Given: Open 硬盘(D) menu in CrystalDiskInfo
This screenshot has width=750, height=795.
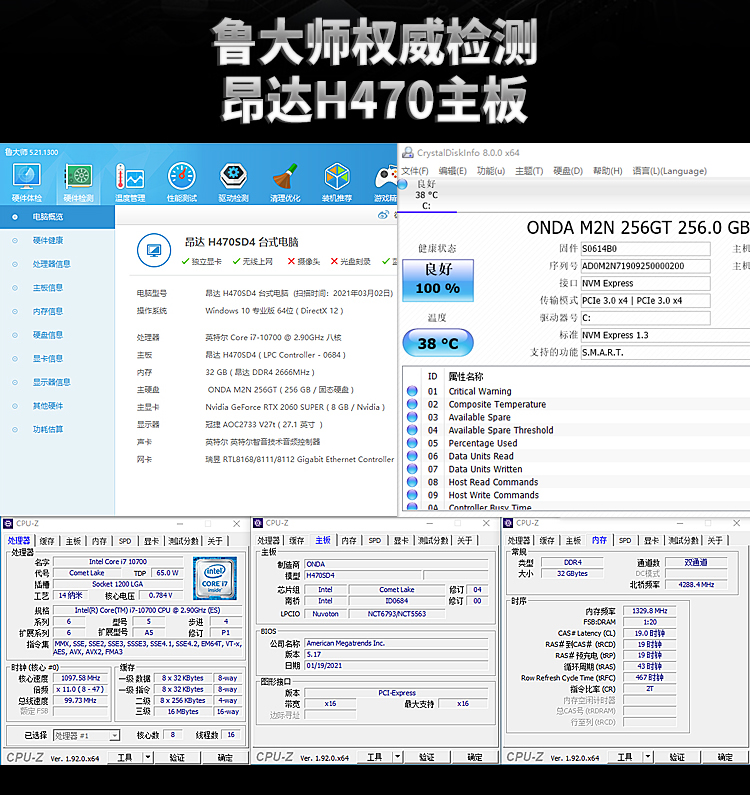Looking at the screenshot, I should (567, 171).
